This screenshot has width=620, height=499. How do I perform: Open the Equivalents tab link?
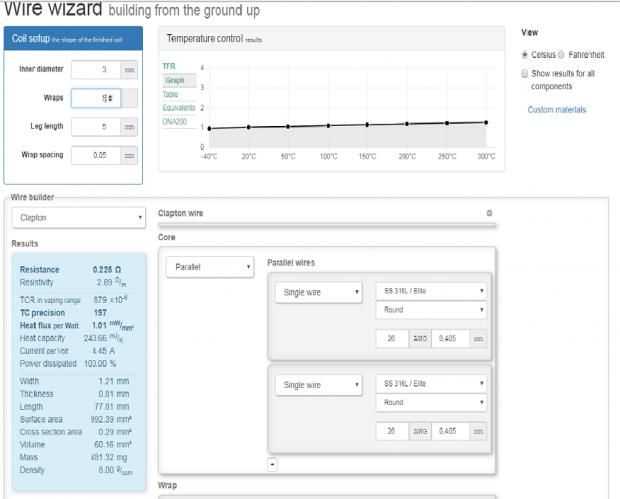click(179, 108)
